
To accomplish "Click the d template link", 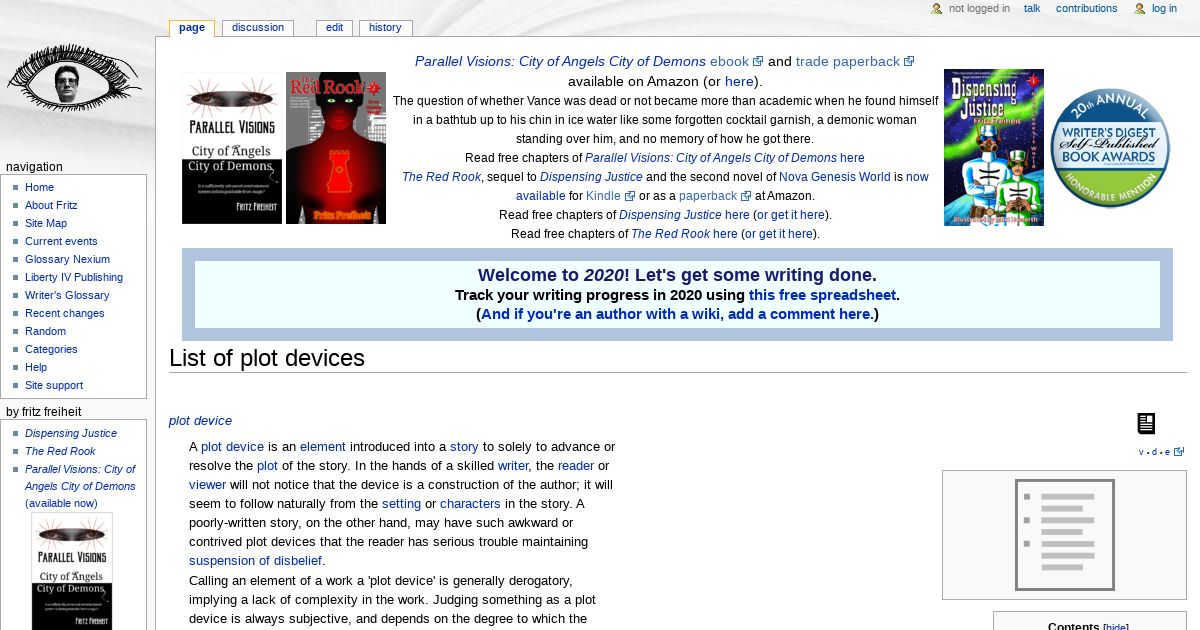I will pos(1154,452).
